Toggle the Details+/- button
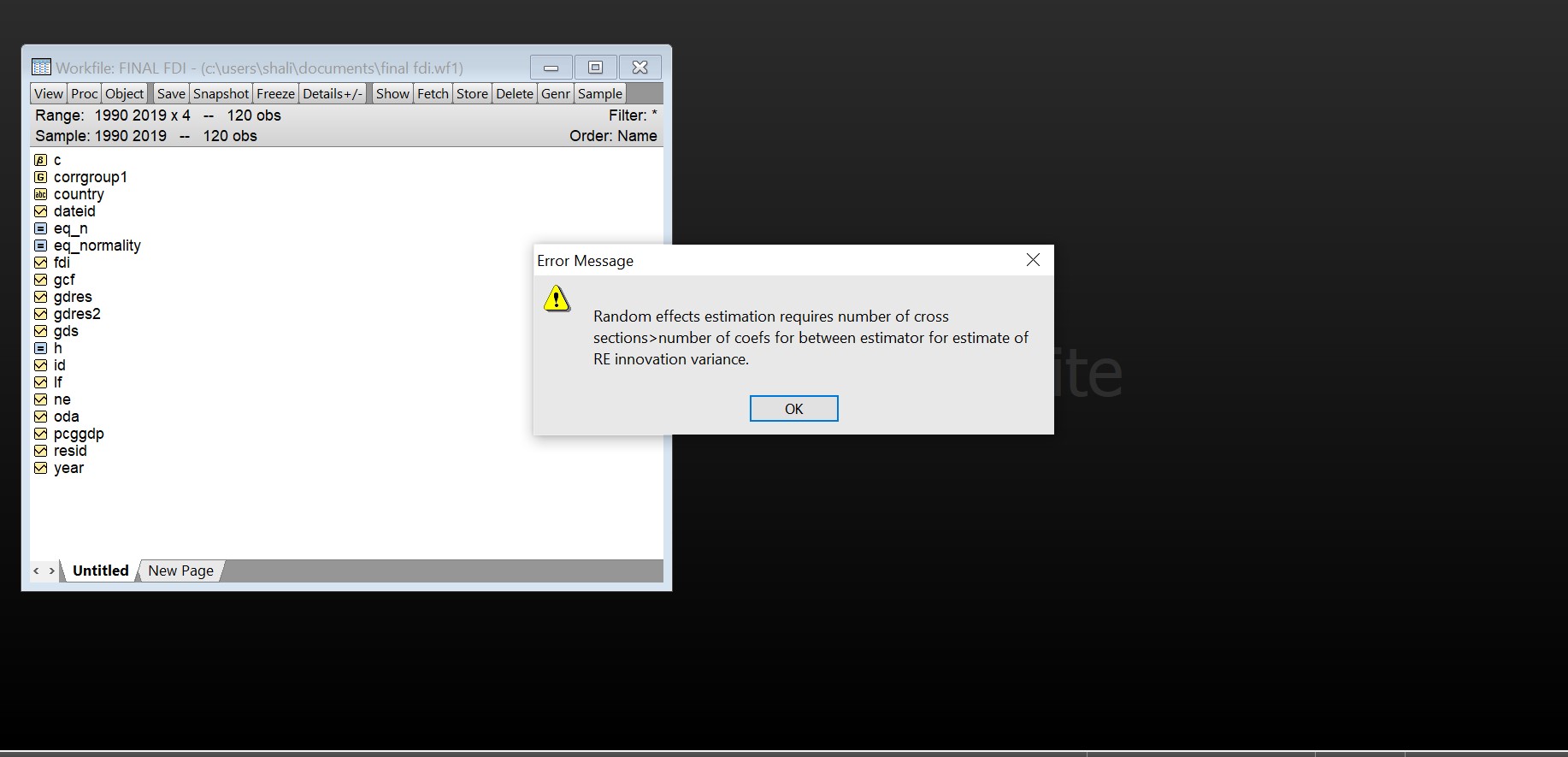This screenshot has height=757, width=1568. [333, 94]
